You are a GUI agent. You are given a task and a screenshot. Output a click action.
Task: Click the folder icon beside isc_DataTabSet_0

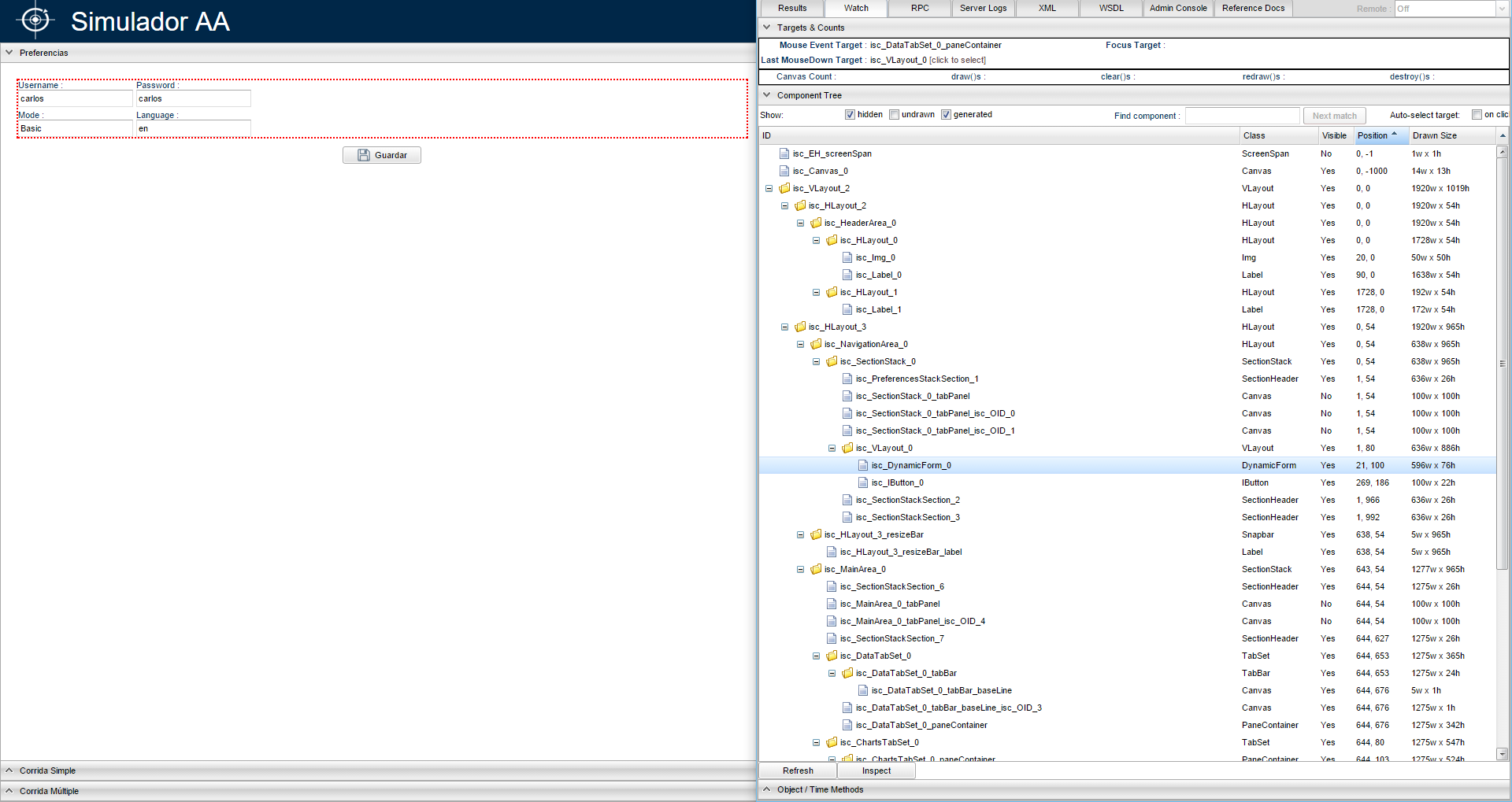point(832,656)
